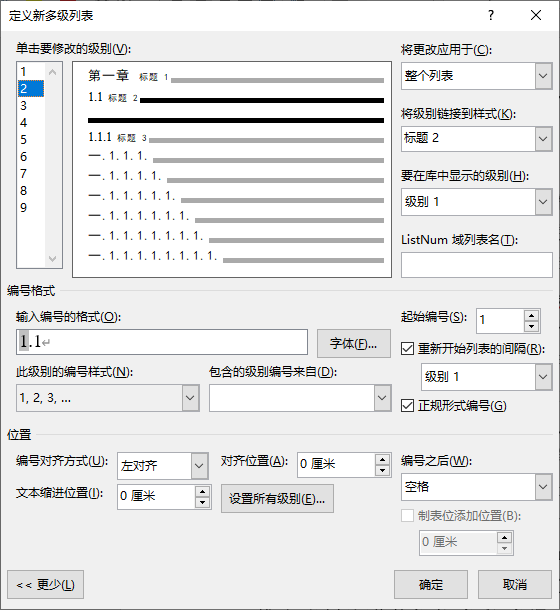Increase the 起始编号 value with up arrow

click(x=531, y=315)
